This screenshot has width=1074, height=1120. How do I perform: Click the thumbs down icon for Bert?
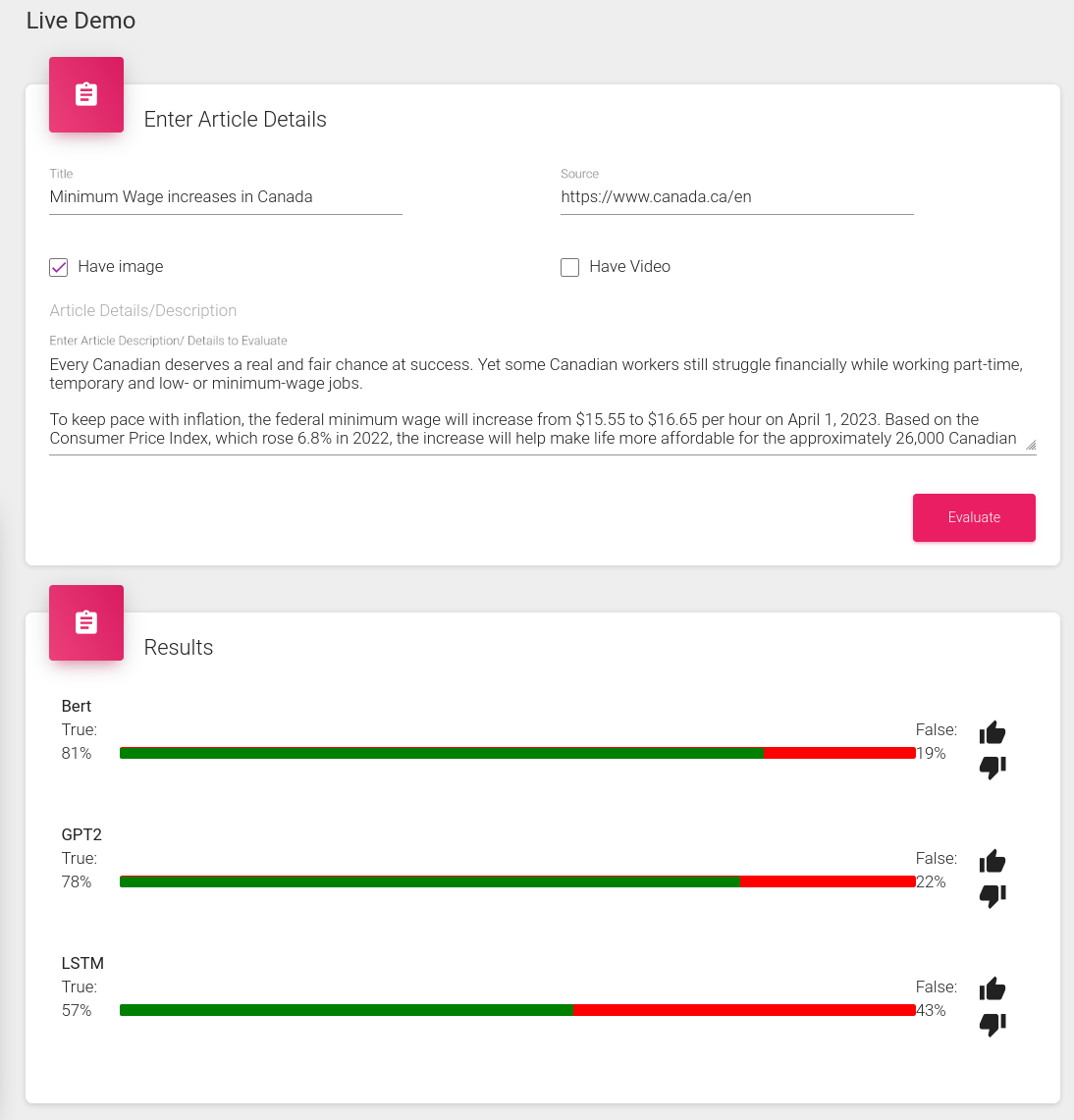tap(992, 768)
